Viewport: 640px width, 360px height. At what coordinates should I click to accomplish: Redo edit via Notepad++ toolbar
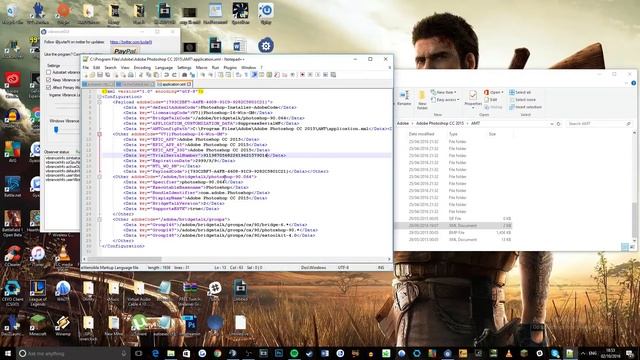pos(175,75)
